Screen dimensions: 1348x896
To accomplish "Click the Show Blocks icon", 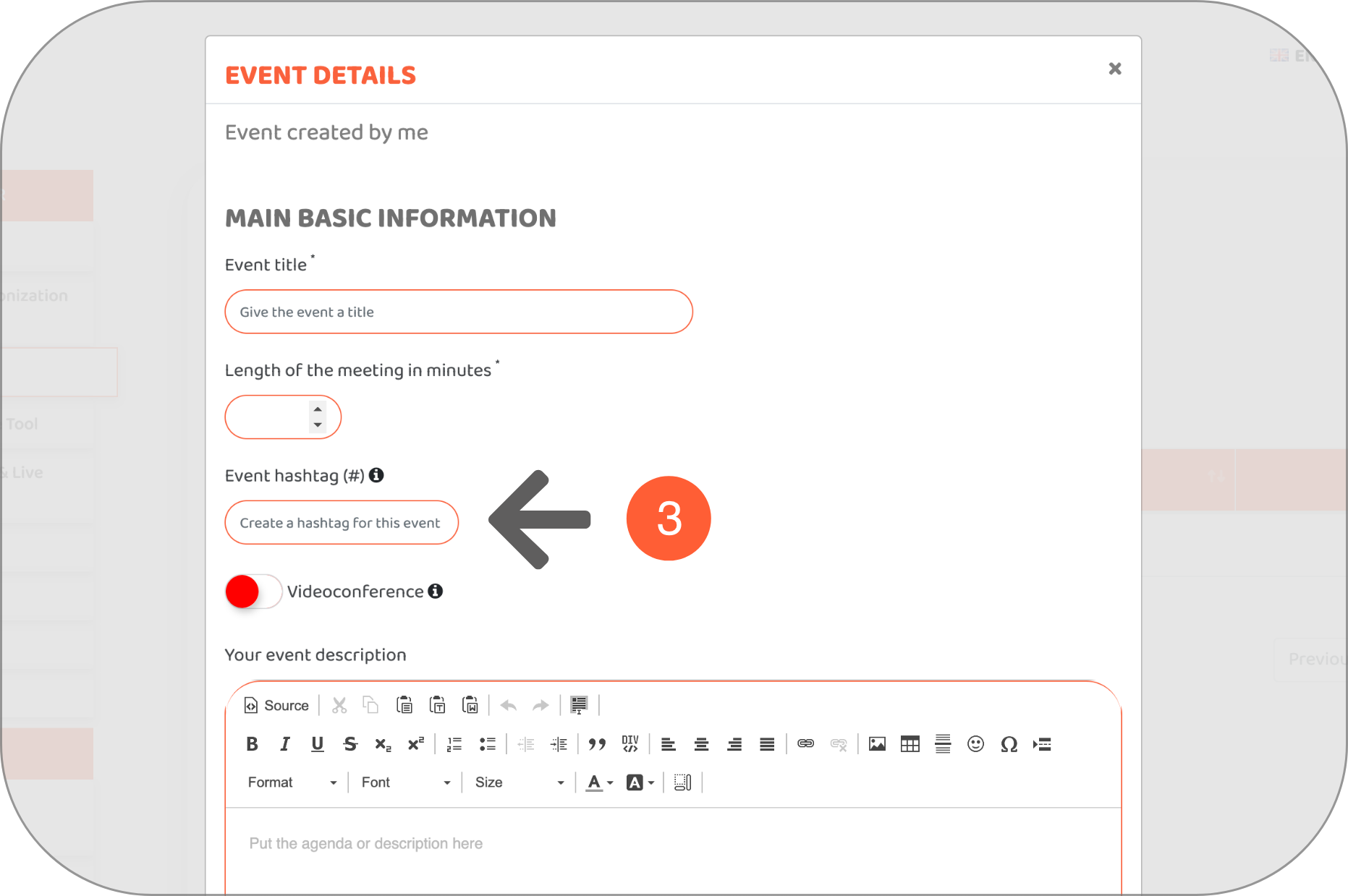I will [x=682, y=782].
